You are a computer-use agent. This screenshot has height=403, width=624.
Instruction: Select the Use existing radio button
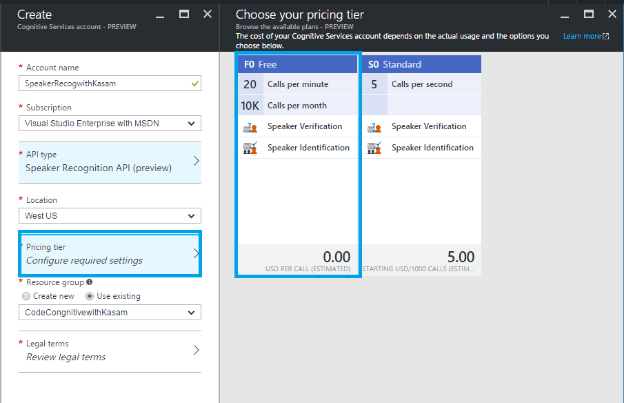tap(89, 296)
